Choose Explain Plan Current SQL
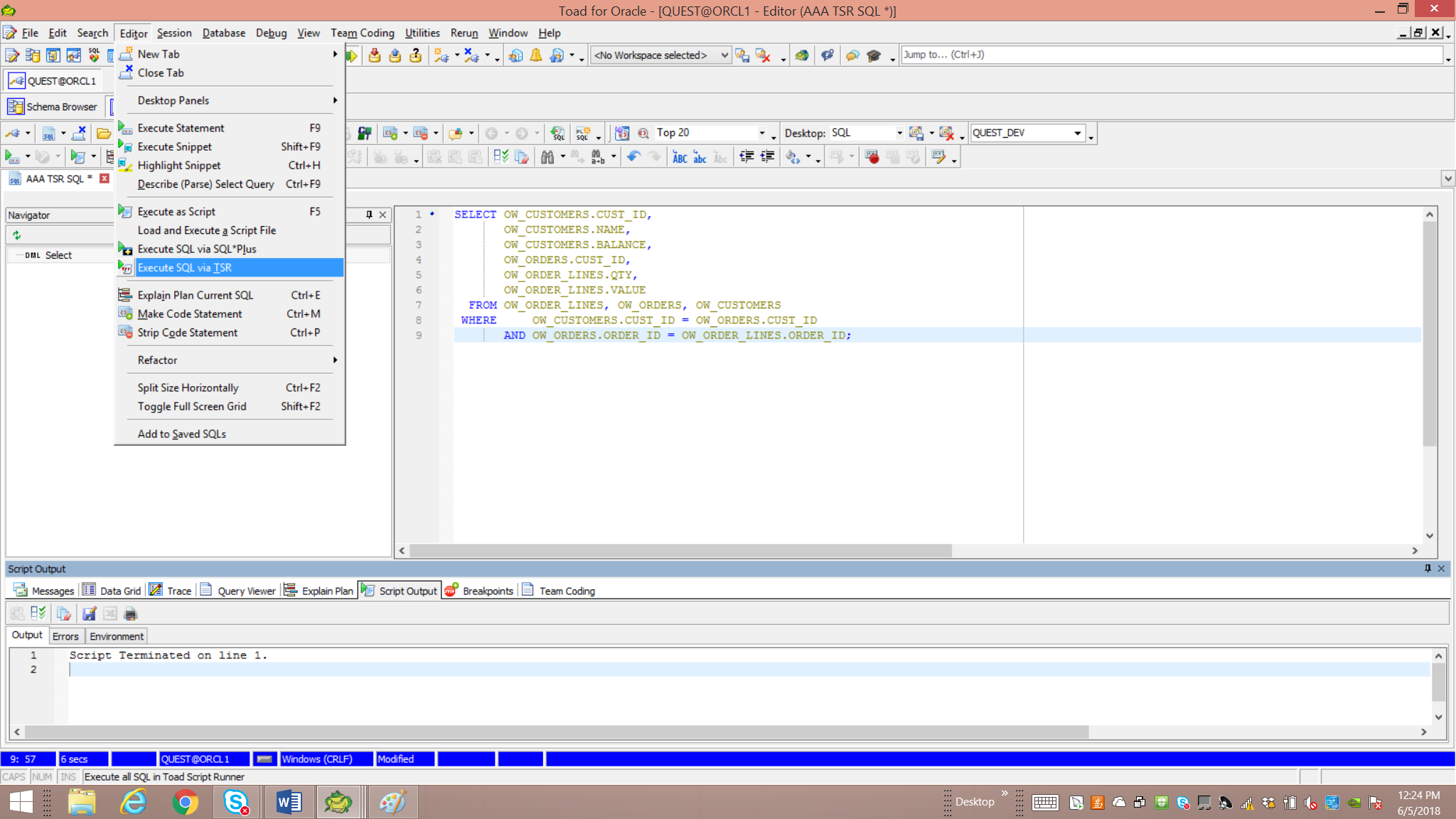This screenshot has height=819, width=1456. (x=230, y=295)
